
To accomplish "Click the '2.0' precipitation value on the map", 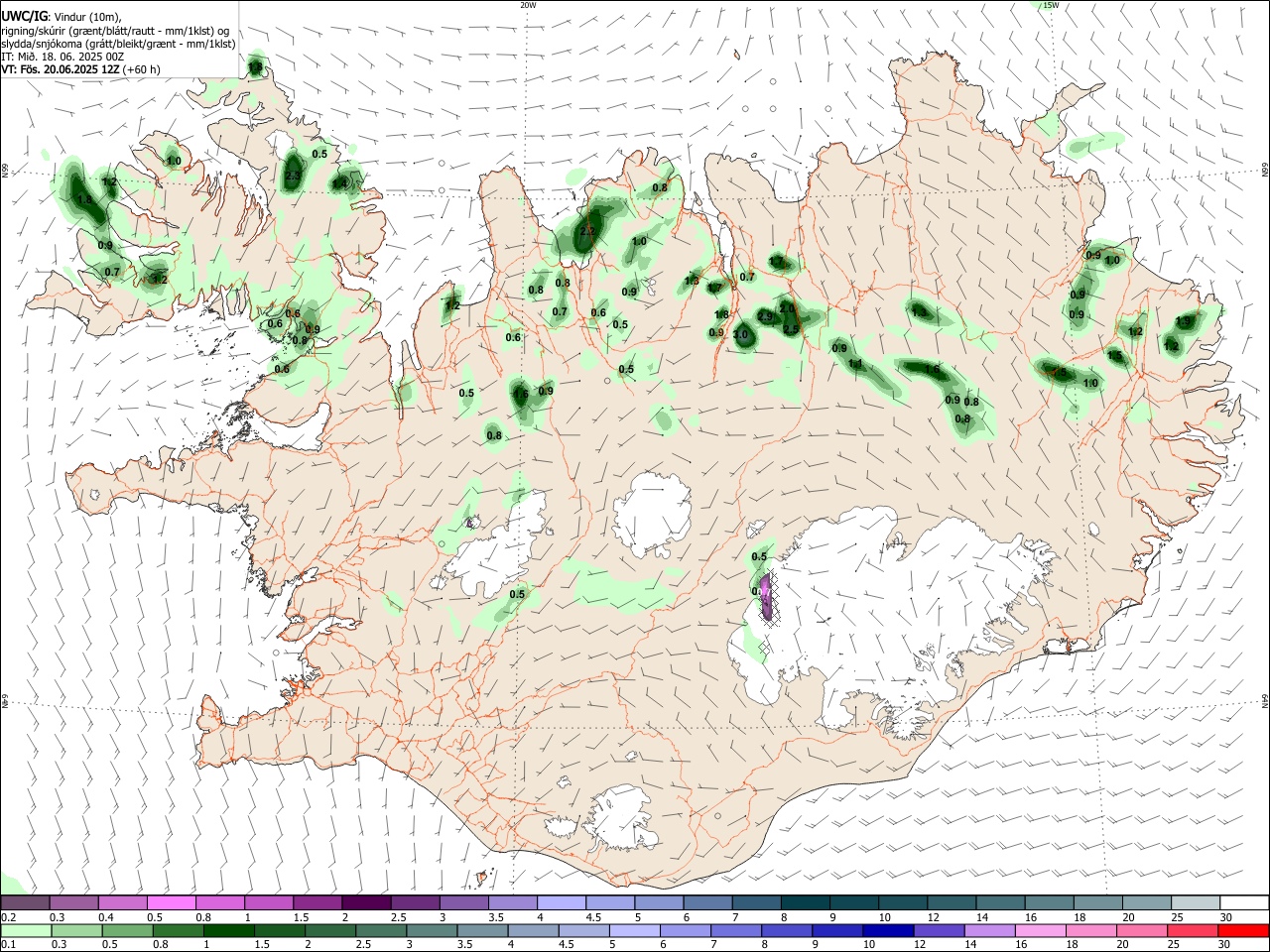I will click(x=787, y=308).
